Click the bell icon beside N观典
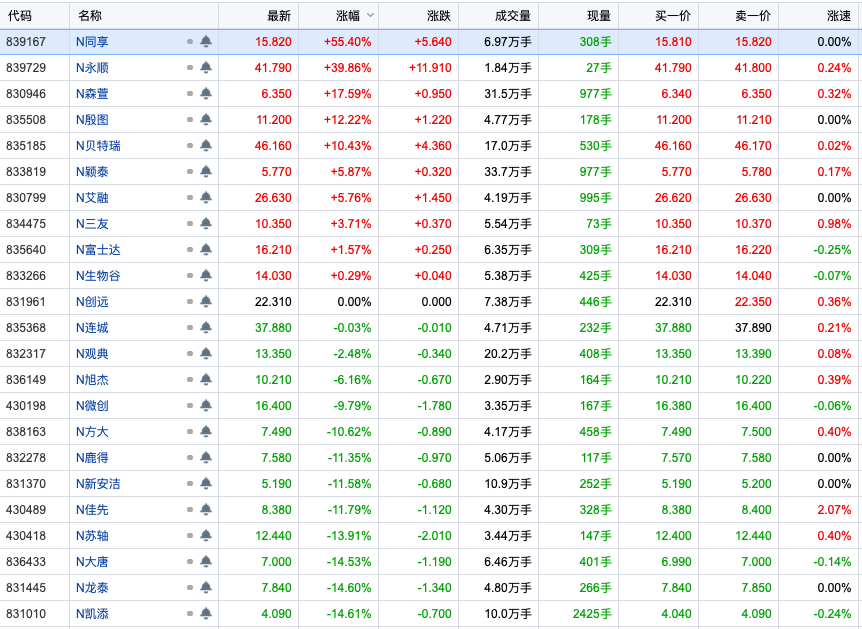 pos(206,354)
